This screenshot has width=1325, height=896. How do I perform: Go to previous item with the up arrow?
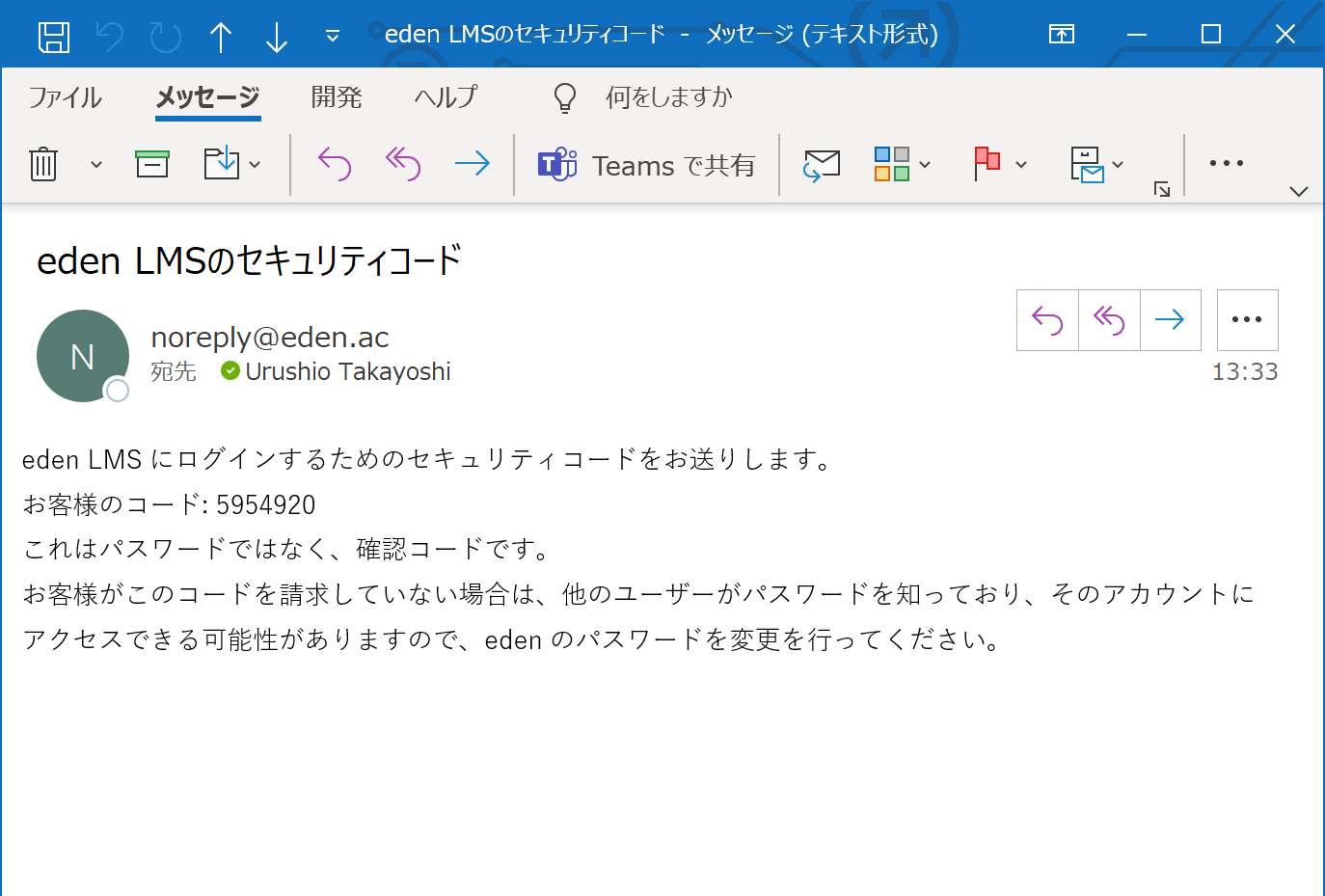(221, 37)
